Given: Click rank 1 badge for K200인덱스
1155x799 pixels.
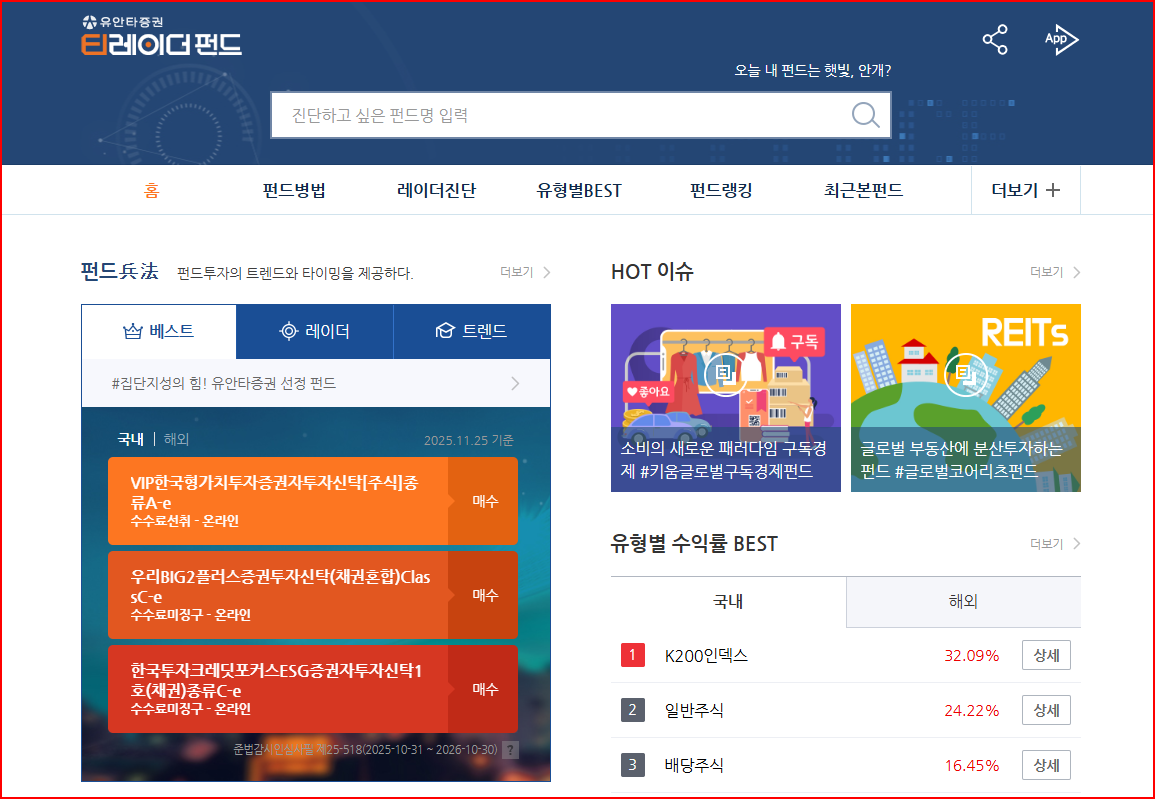Looking at the screenshot, I should coord(633,655).
